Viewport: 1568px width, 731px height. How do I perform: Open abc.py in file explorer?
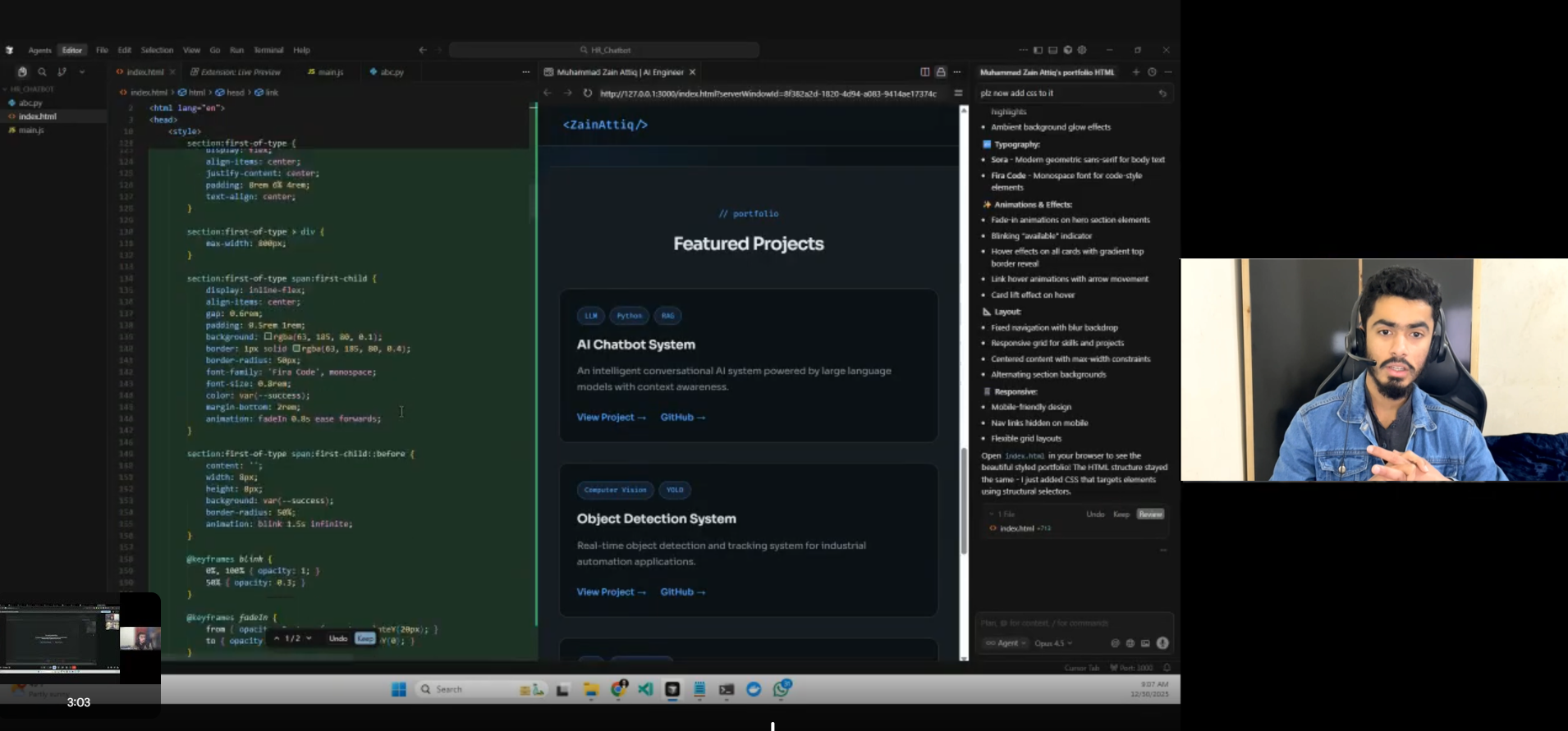(x=30, y=103)
